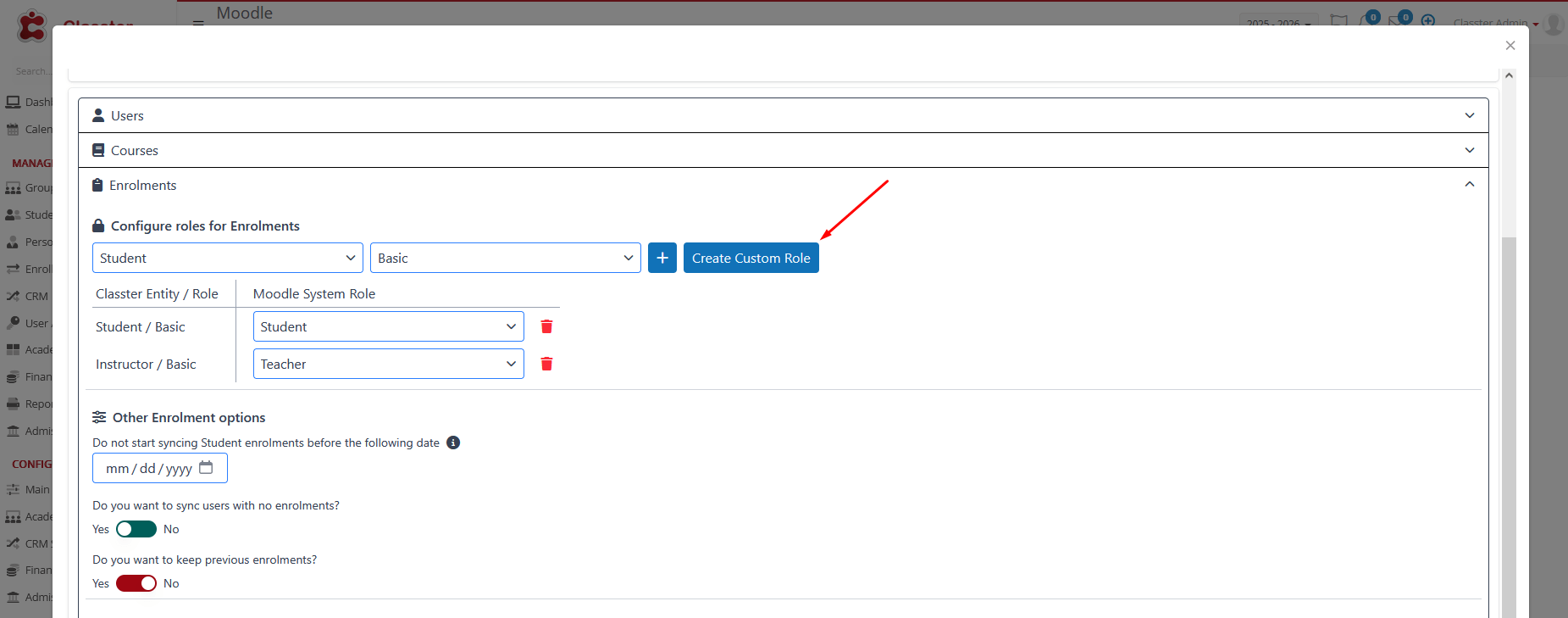Viewport: 1568px width, 618px height.
Task: Open the Student entity dropdown
Action: (x=227, y=258)
